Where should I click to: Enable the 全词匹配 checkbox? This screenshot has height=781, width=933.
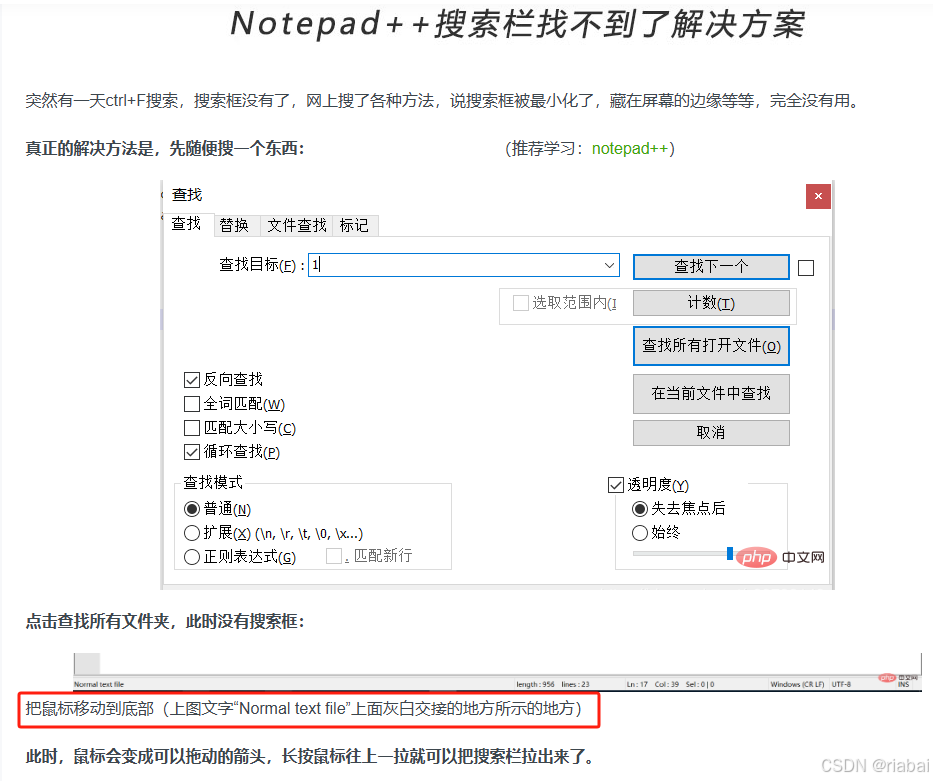coord(192,403)
